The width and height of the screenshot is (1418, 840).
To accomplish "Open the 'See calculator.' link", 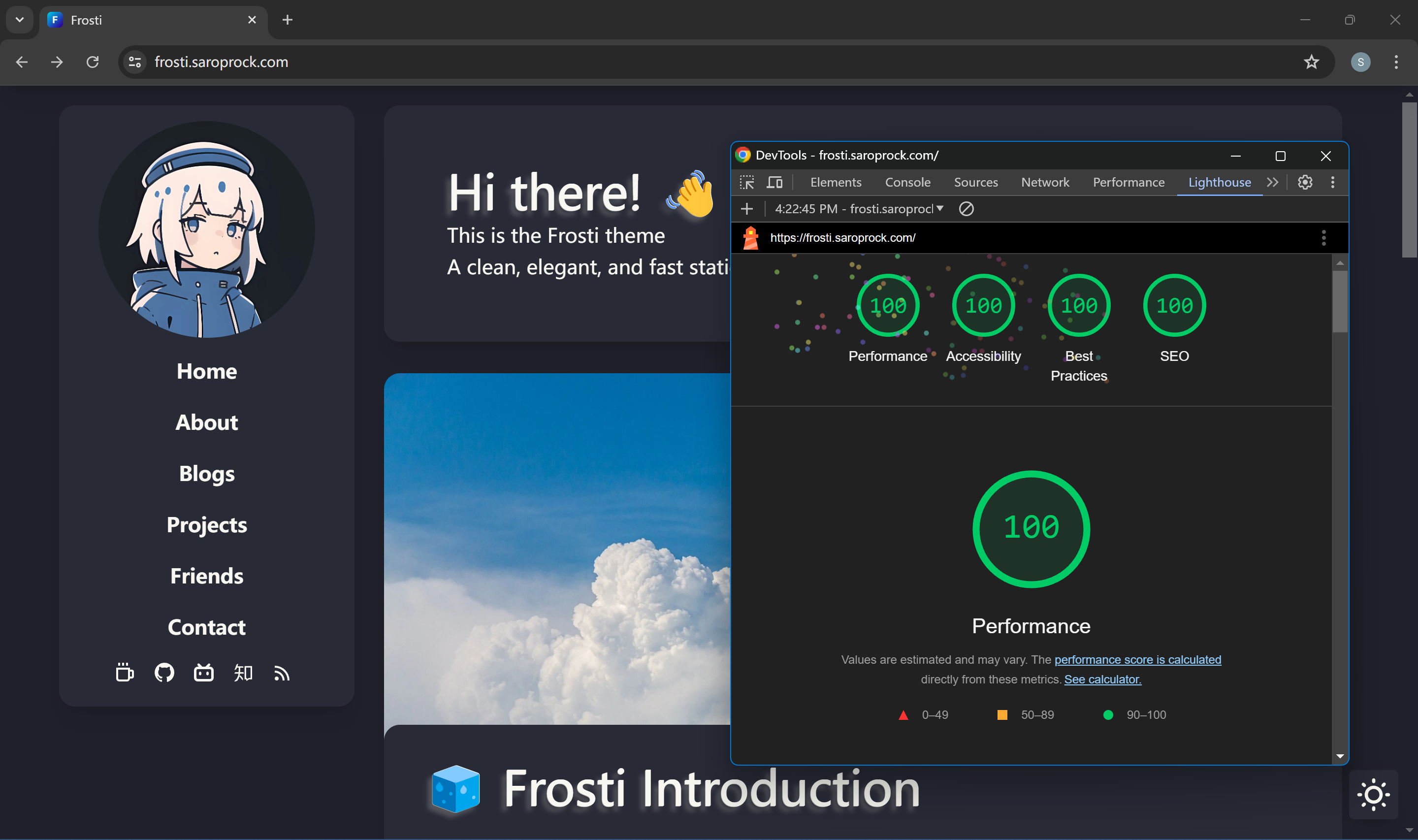I will point(1102,679).
